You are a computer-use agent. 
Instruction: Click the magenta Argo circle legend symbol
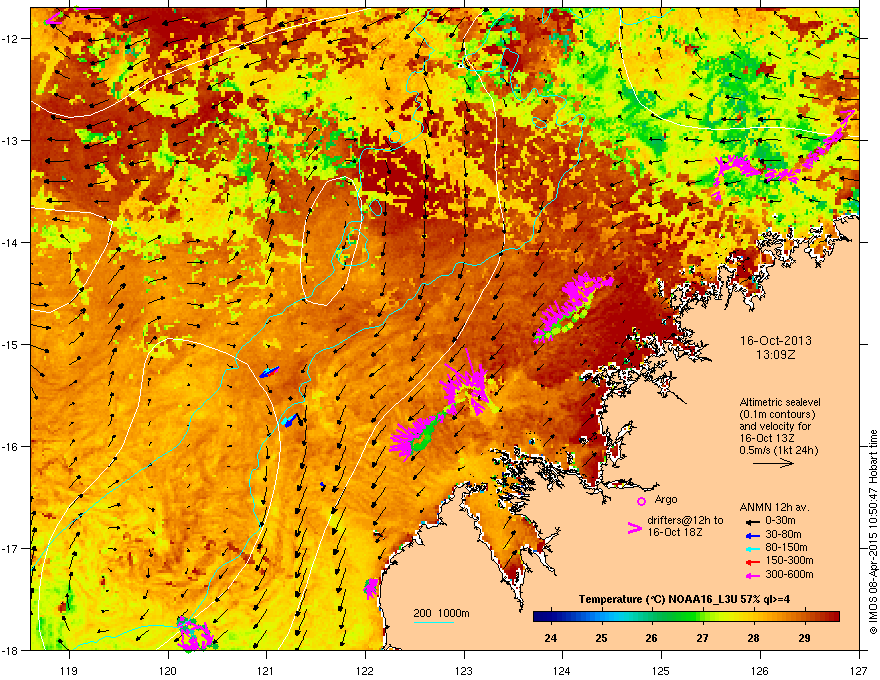[641, 501]
